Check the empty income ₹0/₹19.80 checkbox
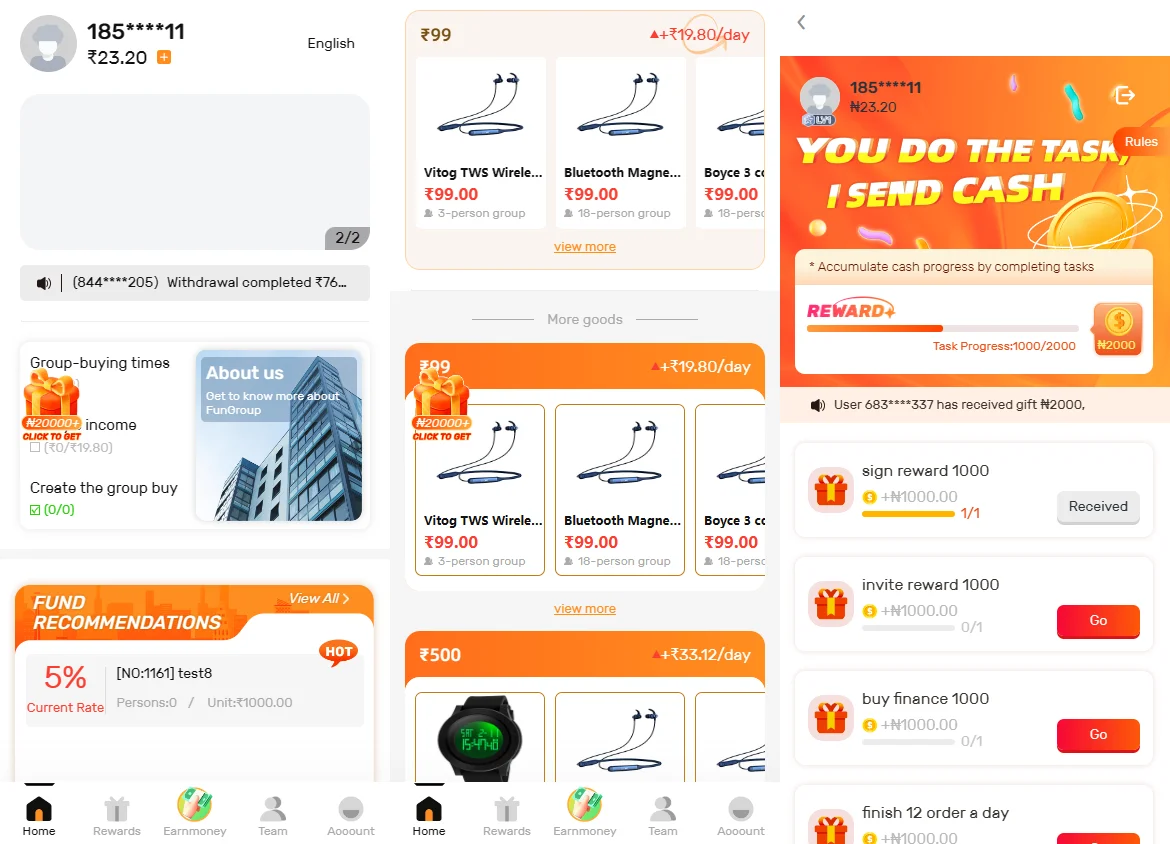This screenshot has height=844, width=1170. tap(35, 448)
